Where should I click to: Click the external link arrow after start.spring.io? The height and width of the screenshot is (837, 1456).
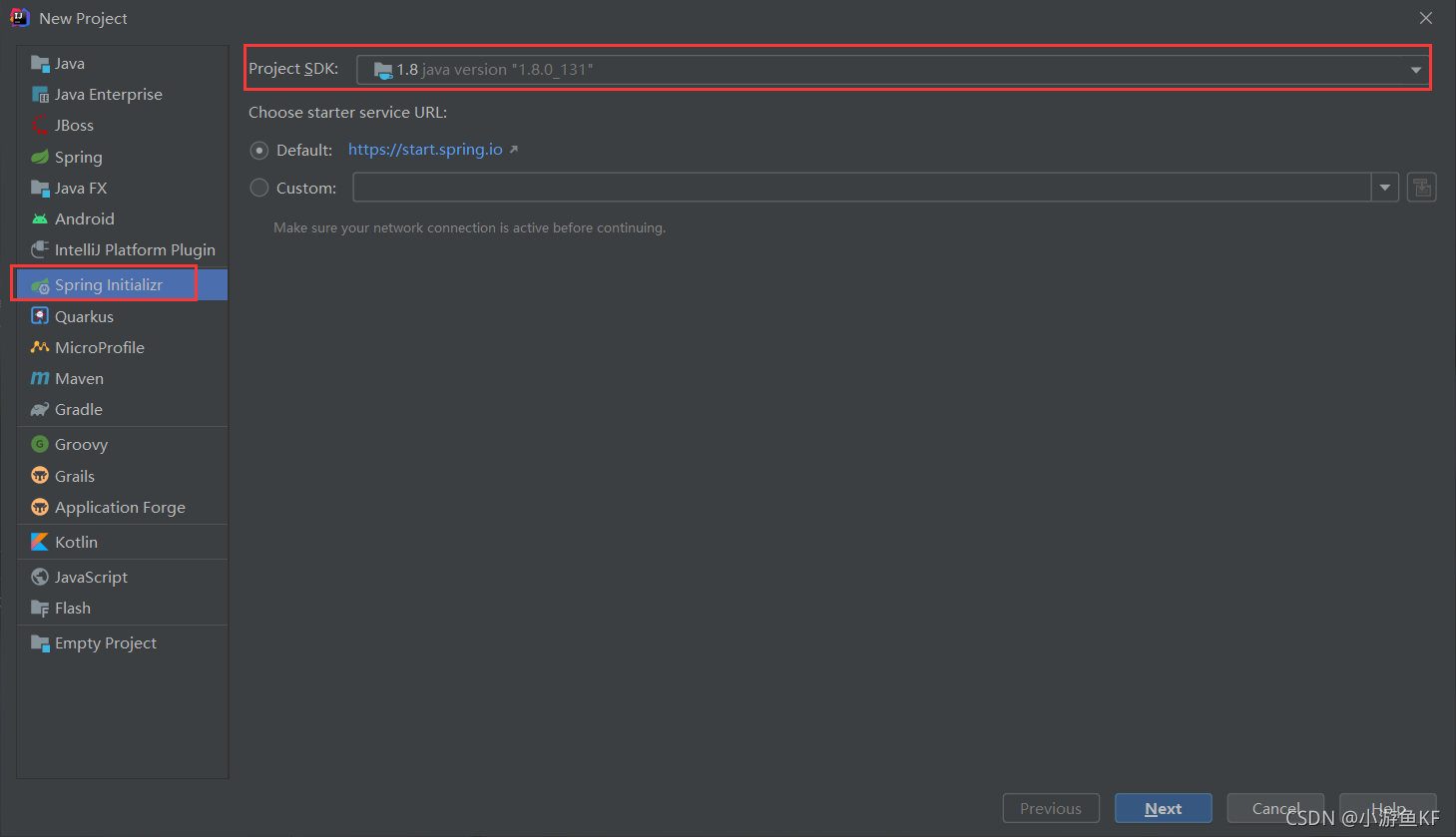514,150
